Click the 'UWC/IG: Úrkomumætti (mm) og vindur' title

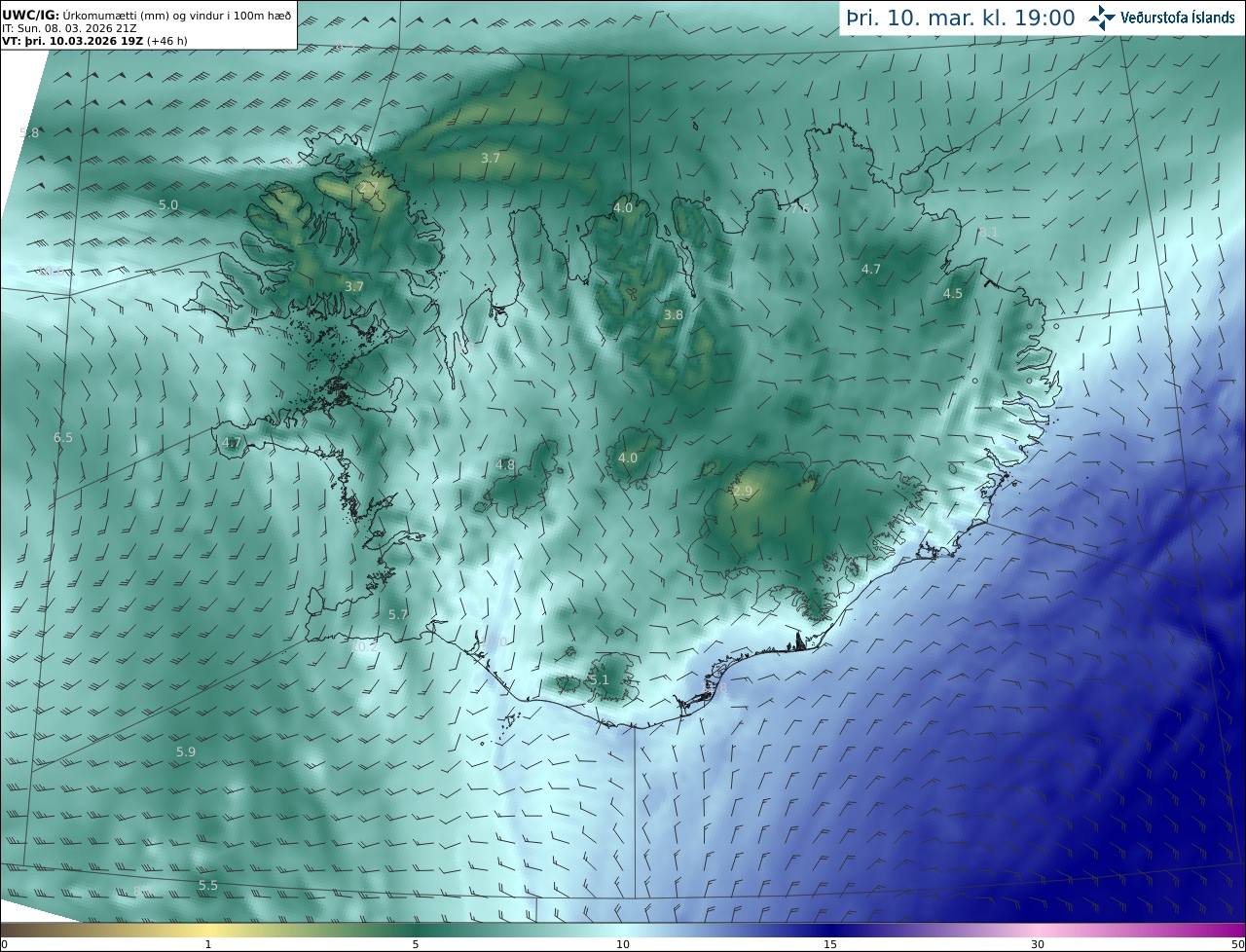coord(147,16)
